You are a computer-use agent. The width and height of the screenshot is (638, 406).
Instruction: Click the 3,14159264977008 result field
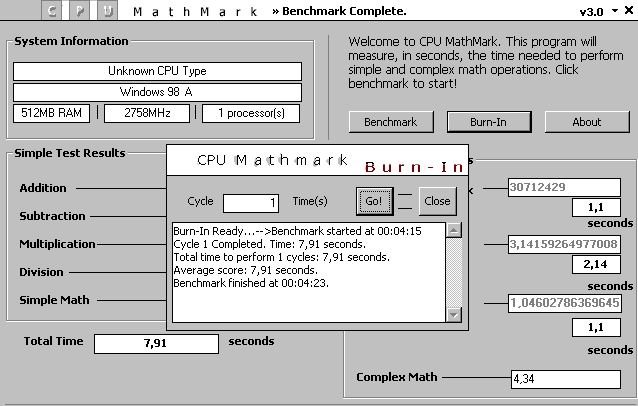coord(564,244)
